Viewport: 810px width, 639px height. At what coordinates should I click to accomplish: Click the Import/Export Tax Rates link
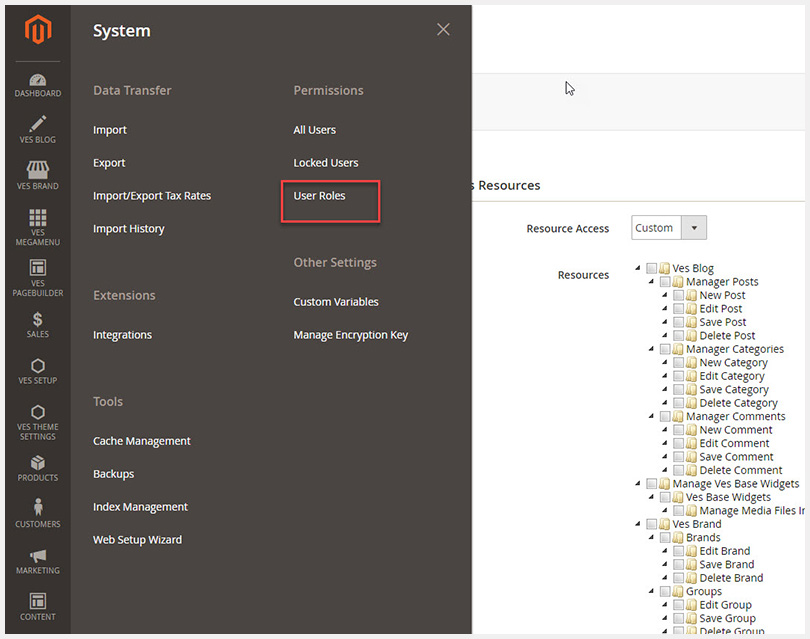click(152, 196)
